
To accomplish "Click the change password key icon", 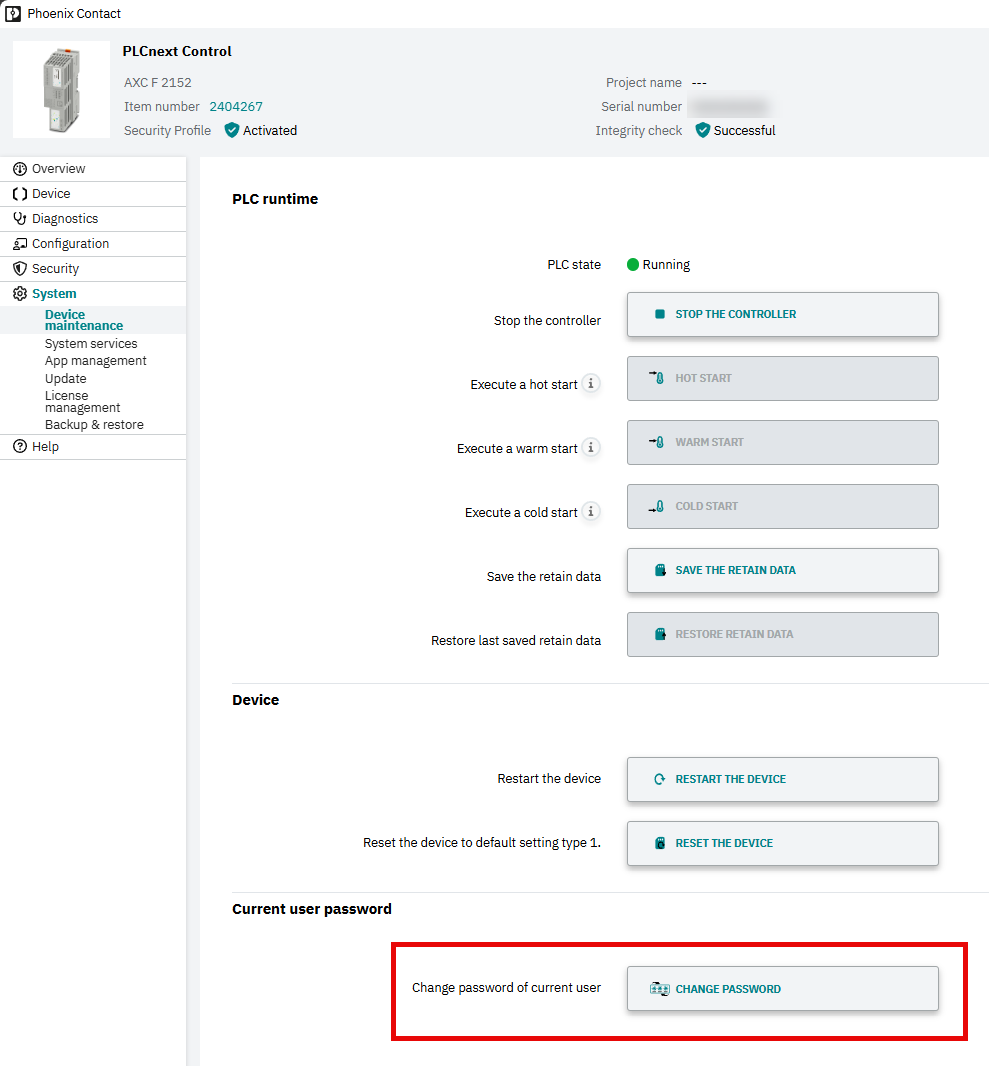I will tap(659, 988).
